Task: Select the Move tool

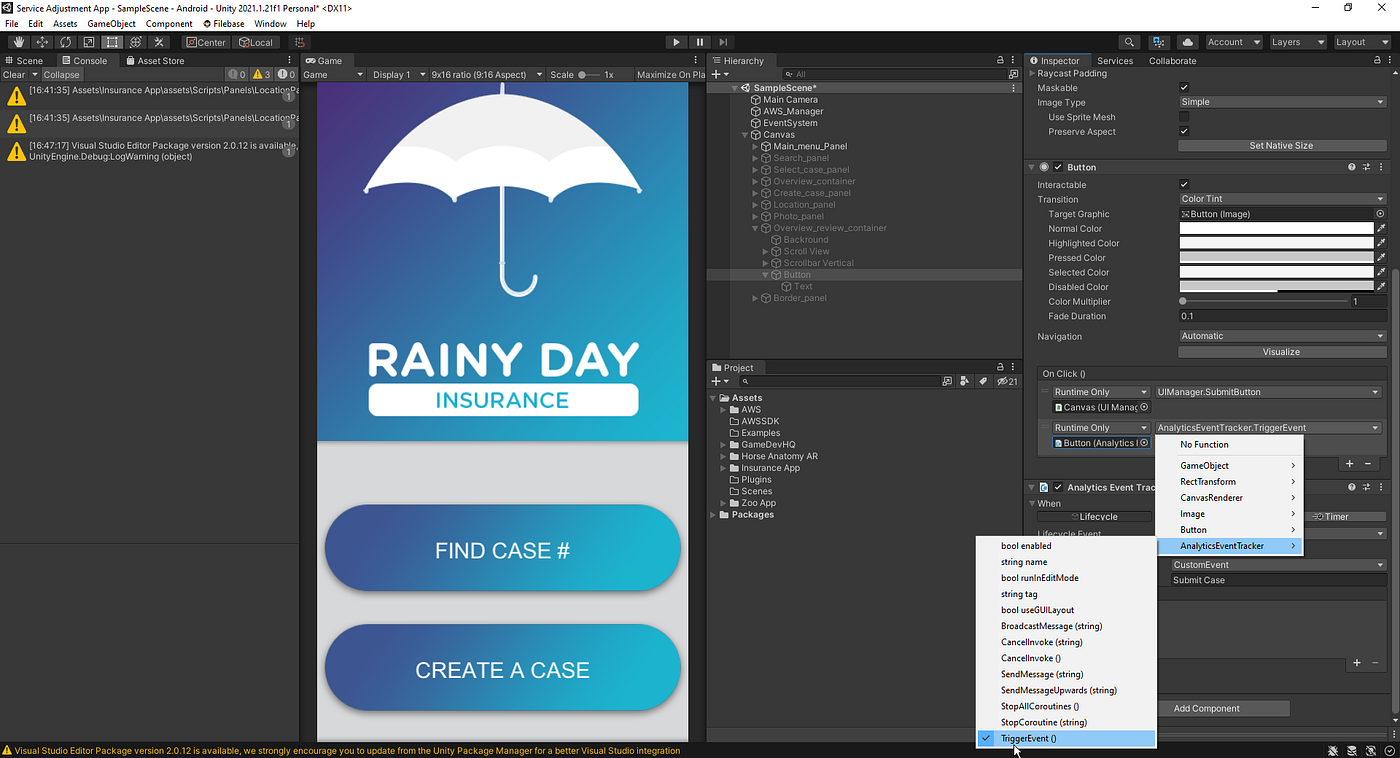Action: [42, 42]
